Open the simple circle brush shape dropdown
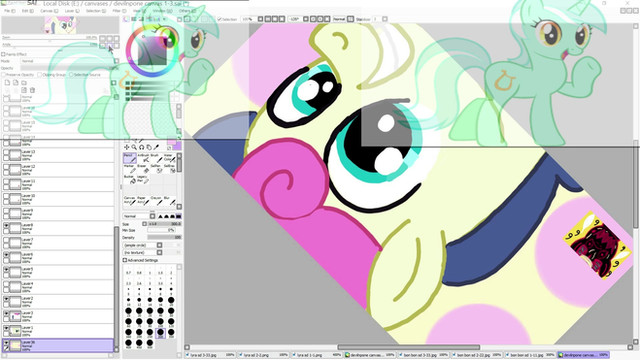This screenshot has height=360, width=640. coord(142,245)
